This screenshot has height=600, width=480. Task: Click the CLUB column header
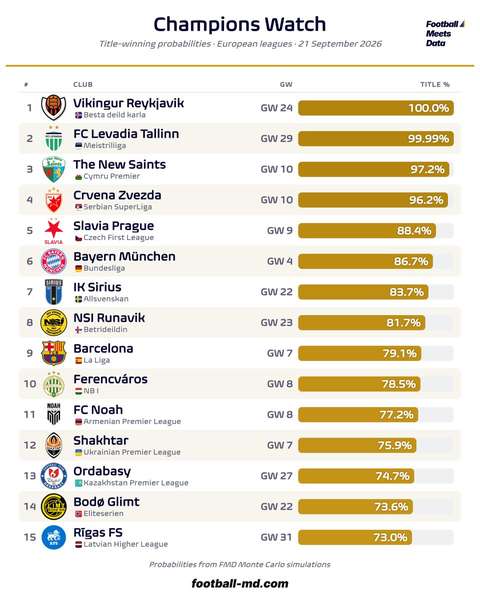click(x=83, y=85)
